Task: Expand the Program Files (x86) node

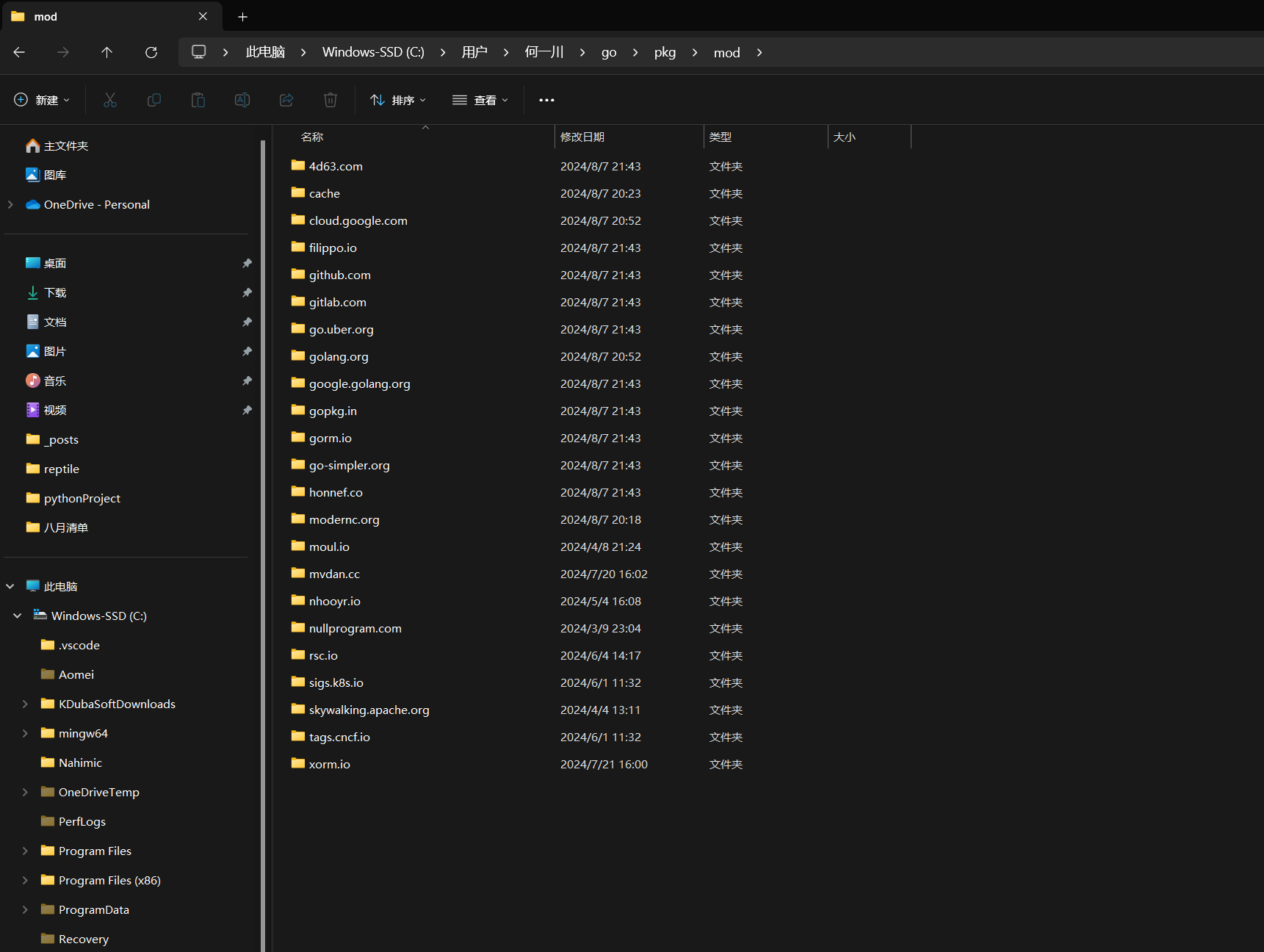Action: click(25, 880)
